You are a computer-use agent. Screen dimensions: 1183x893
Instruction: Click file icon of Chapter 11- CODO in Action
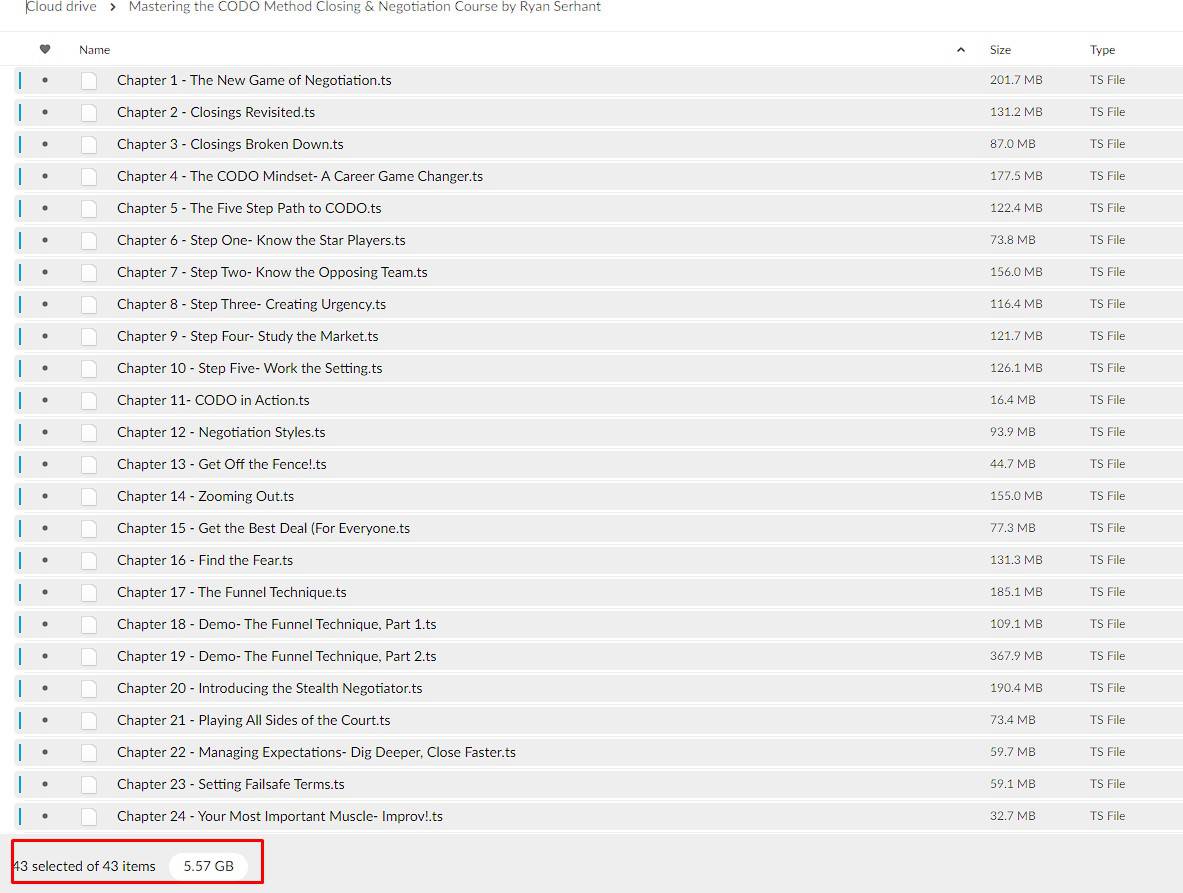tap(89, 401)
